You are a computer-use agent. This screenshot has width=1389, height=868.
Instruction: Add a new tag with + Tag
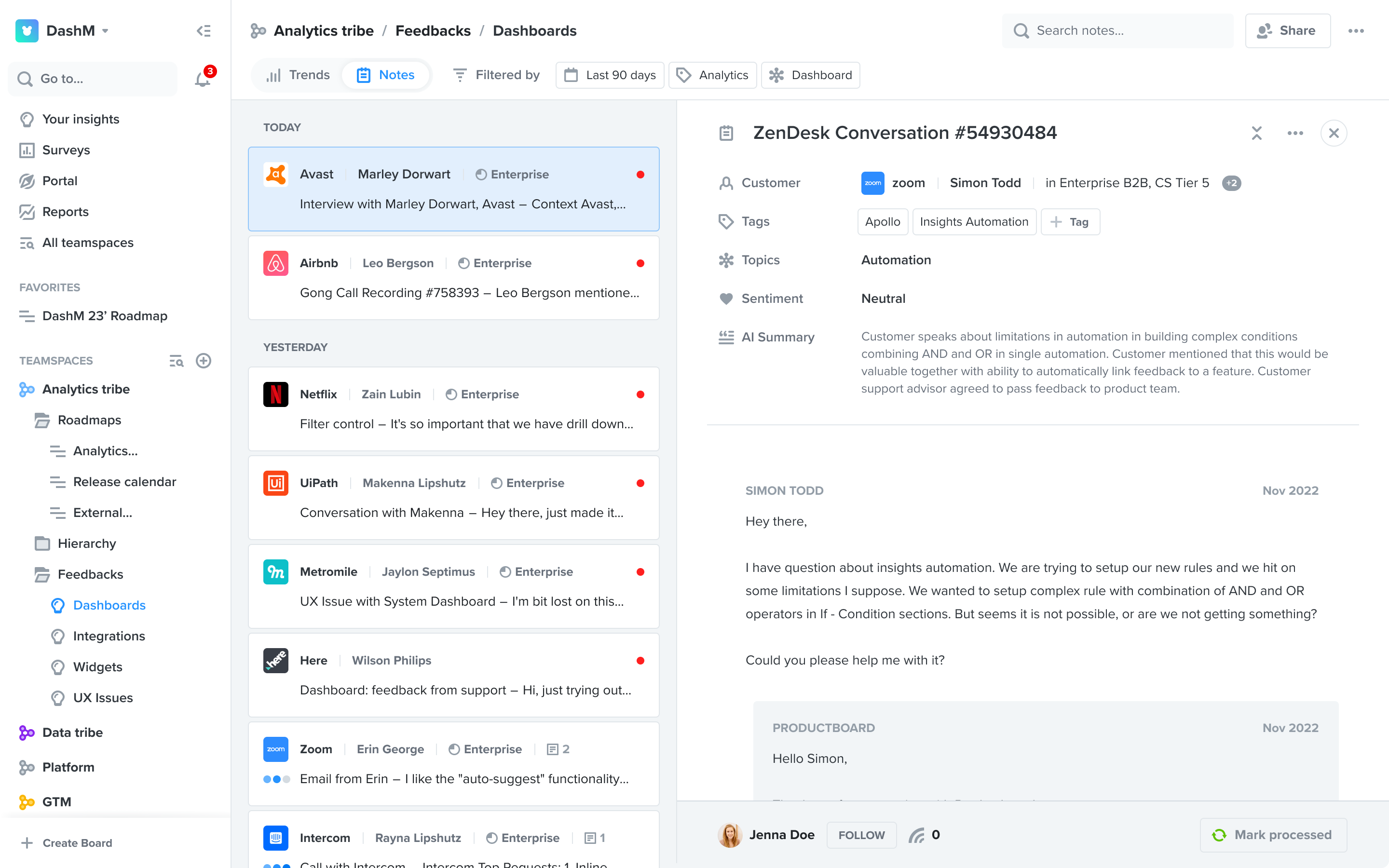click(x=1070, y=222)
